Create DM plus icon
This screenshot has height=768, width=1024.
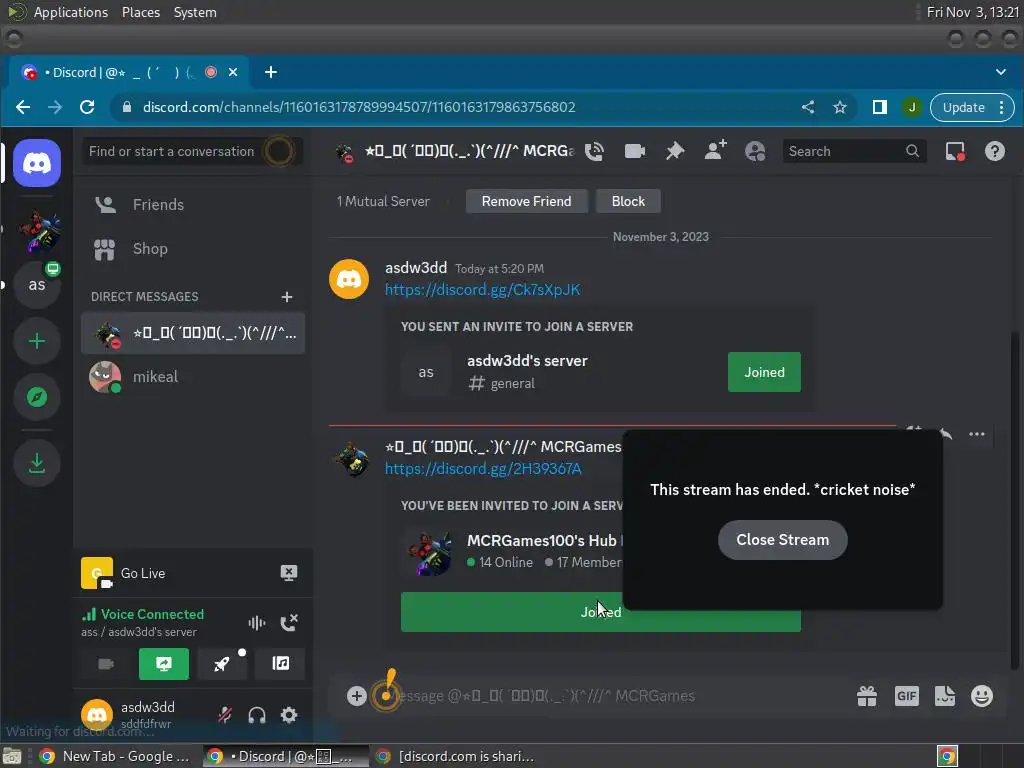[x=287, y=297]
